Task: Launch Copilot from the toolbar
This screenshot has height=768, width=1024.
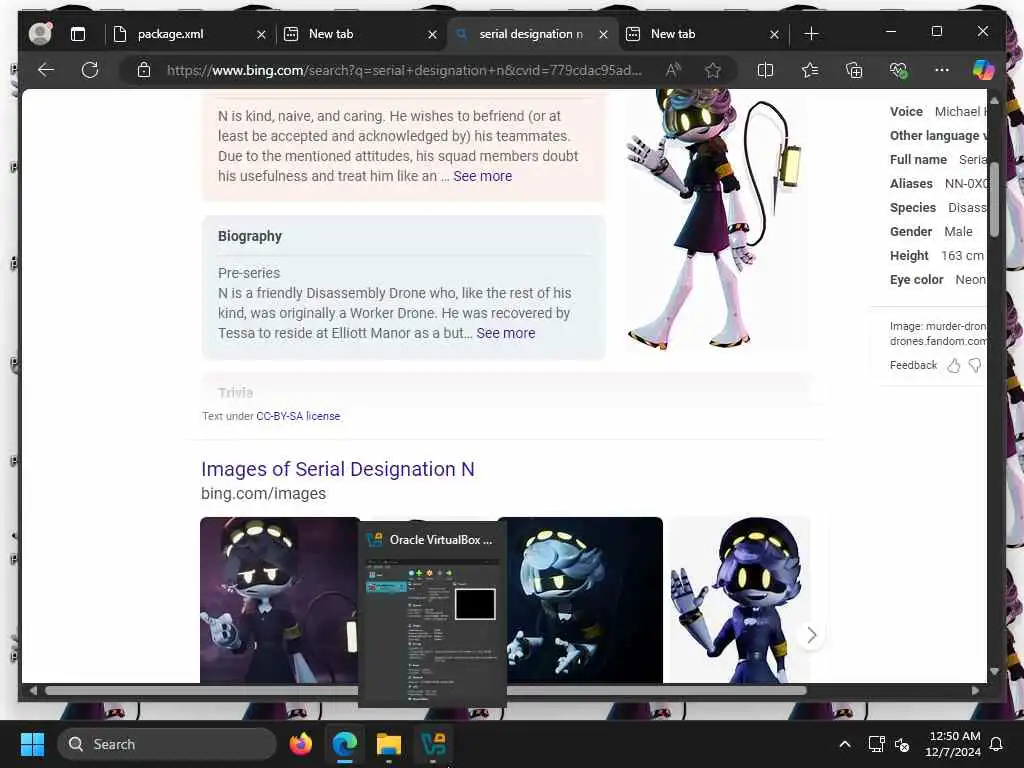Action: [983, 70]
